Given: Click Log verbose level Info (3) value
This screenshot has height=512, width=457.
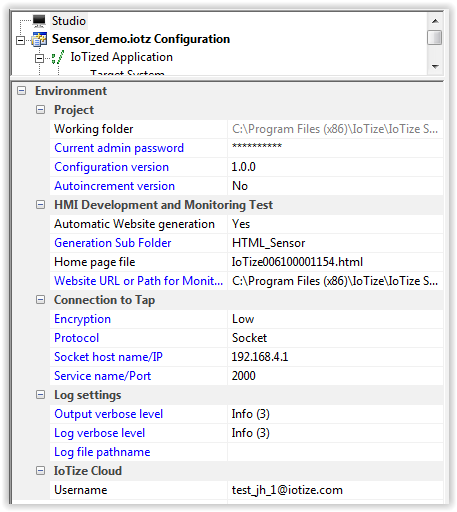Looking at the screenshot, I should (335, 433).
